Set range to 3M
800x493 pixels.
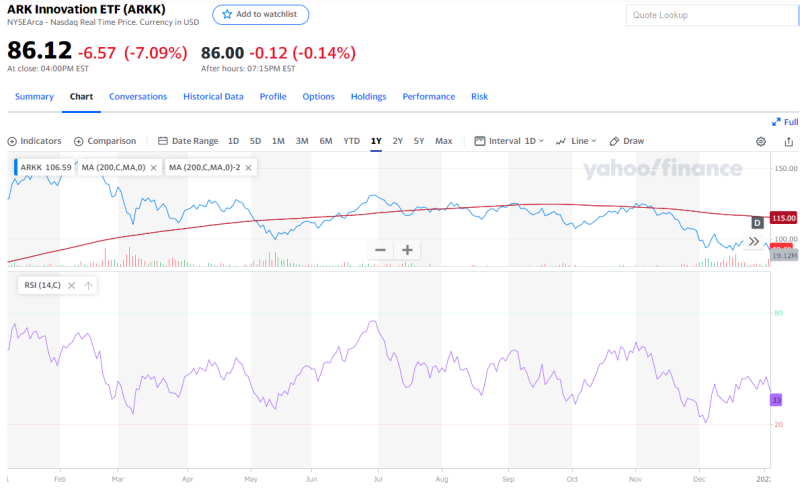302,141
